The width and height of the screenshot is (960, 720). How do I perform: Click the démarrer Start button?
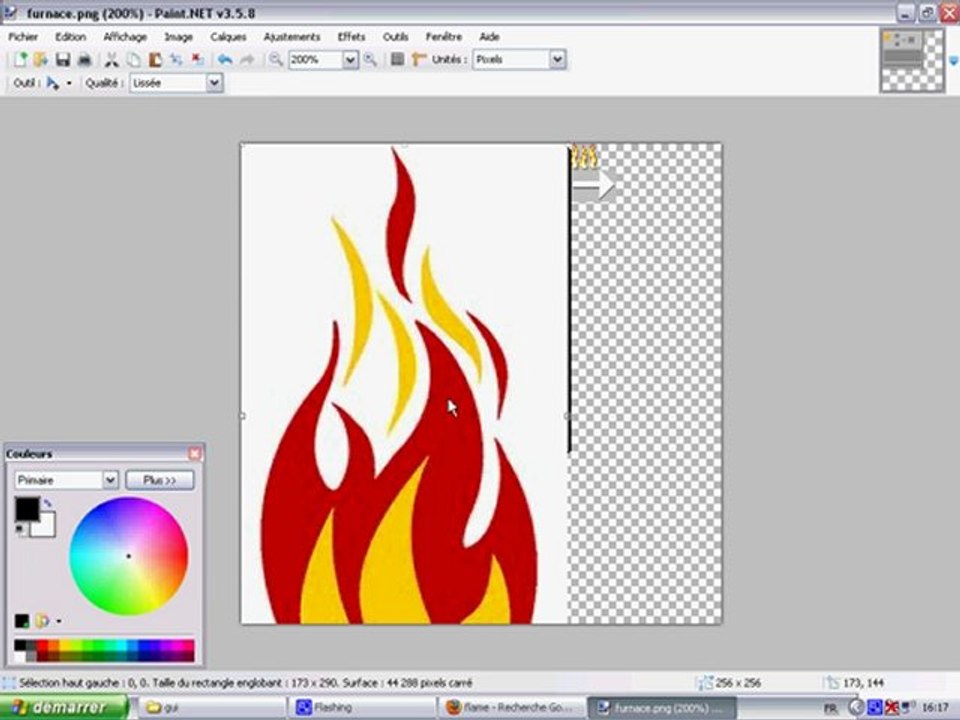64,708
